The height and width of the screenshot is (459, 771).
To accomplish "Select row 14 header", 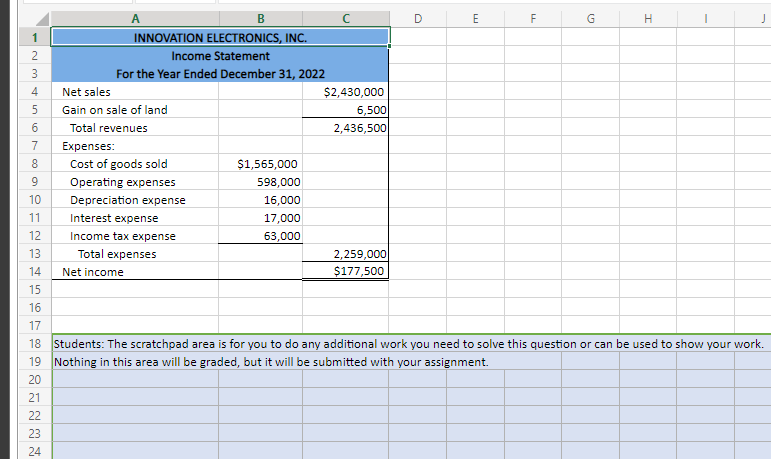I will [x=34, y=272].
